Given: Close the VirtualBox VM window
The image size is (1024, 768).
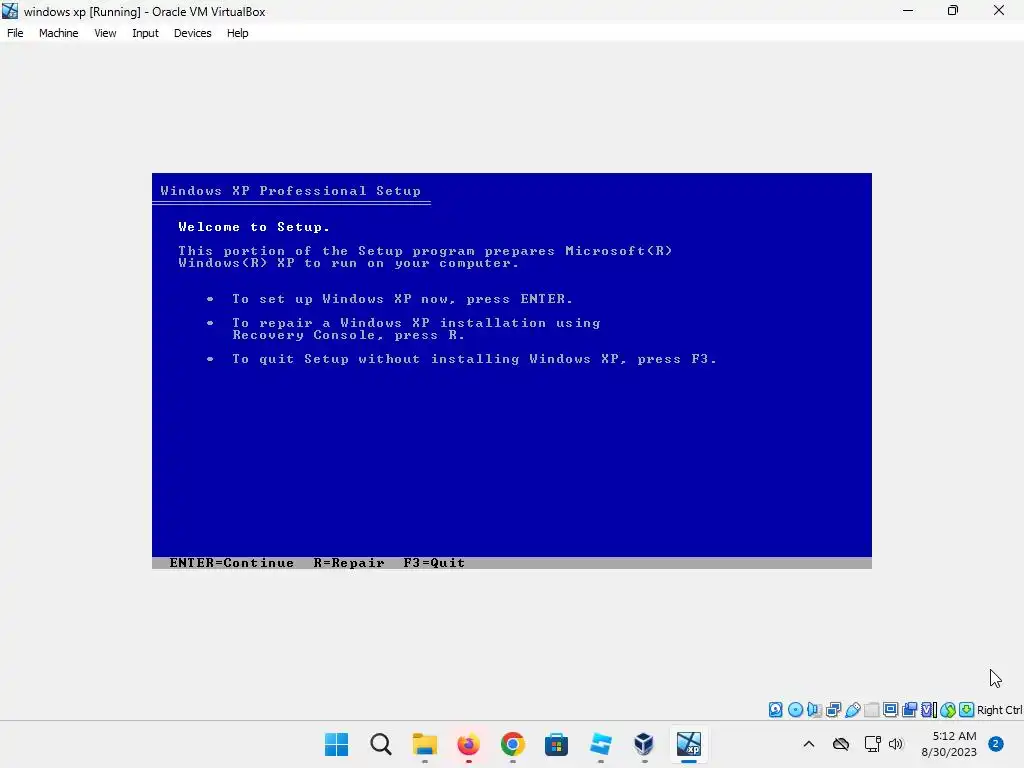Looking at the screenshot, I should click(x=999, y=10).
